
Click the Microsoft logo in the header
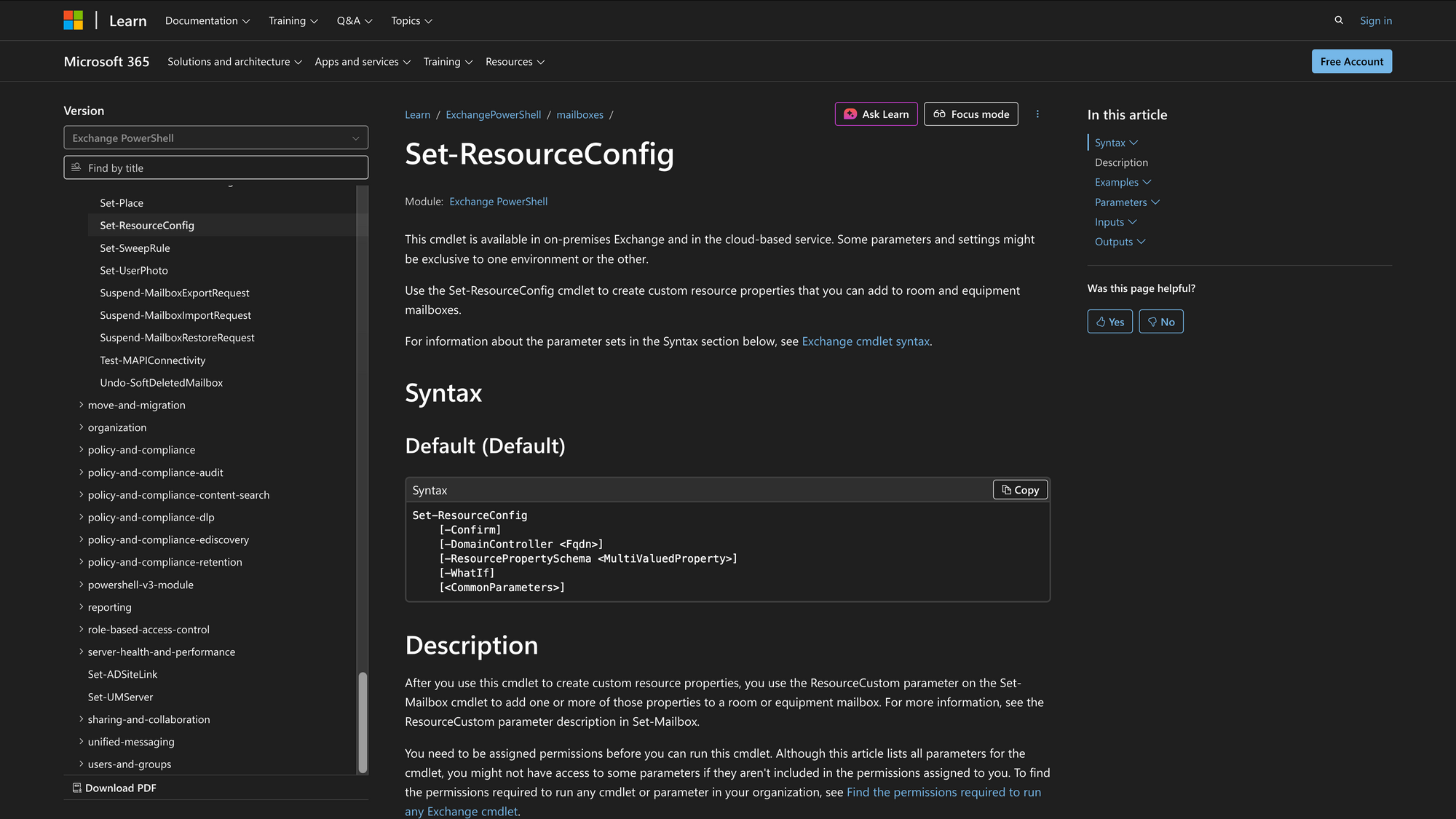73,20
